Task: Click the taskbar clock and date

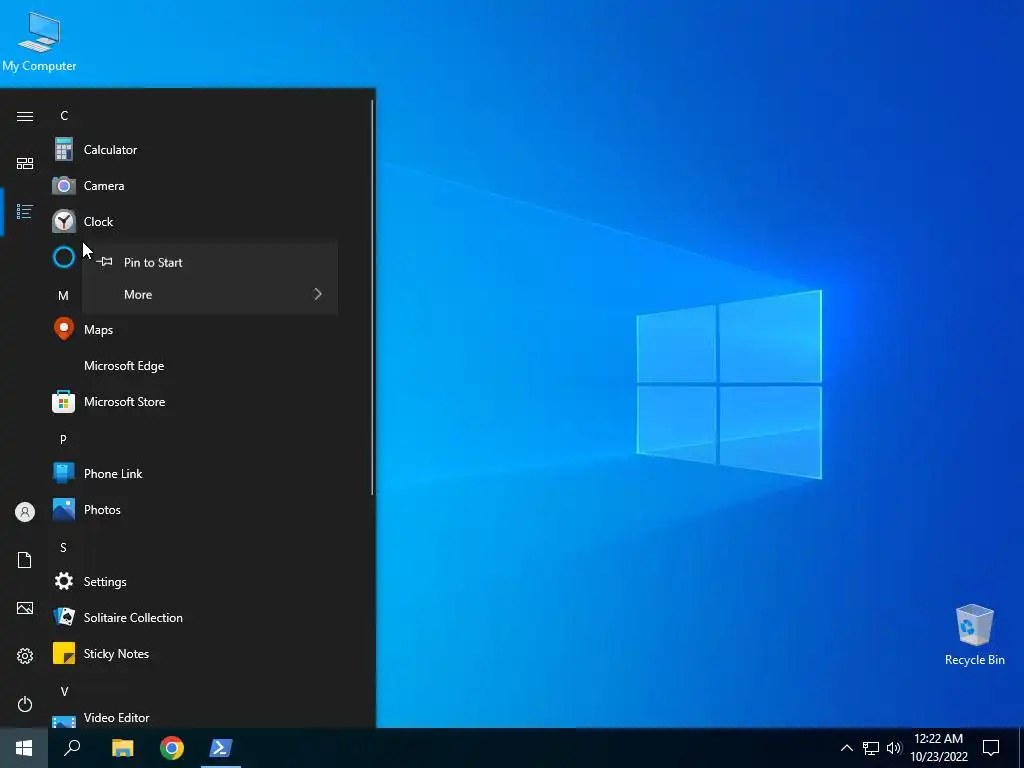Action: (x=939, y=748)
